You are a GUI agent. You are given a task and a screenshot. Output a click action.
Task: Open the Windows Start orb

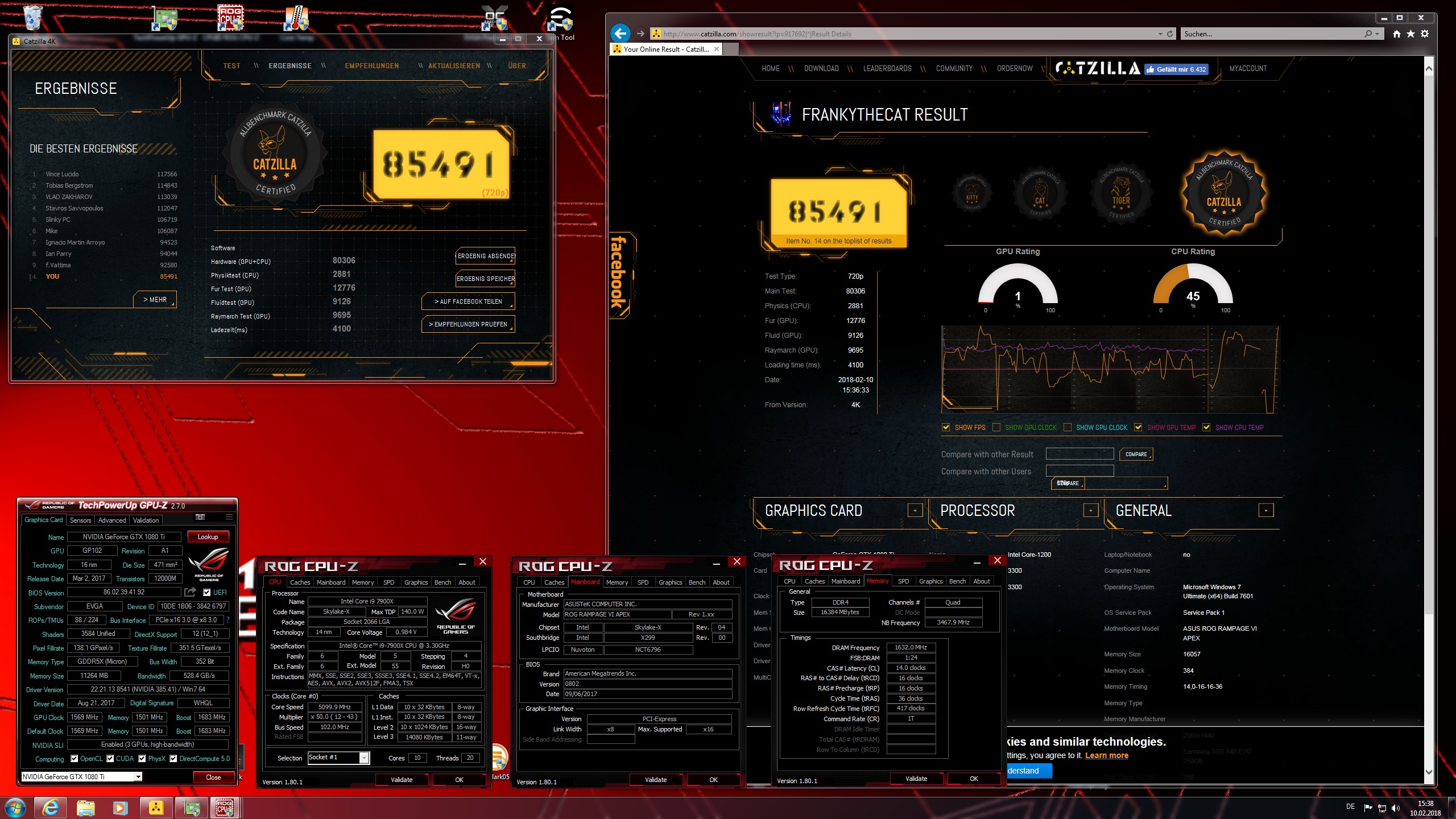15,808
